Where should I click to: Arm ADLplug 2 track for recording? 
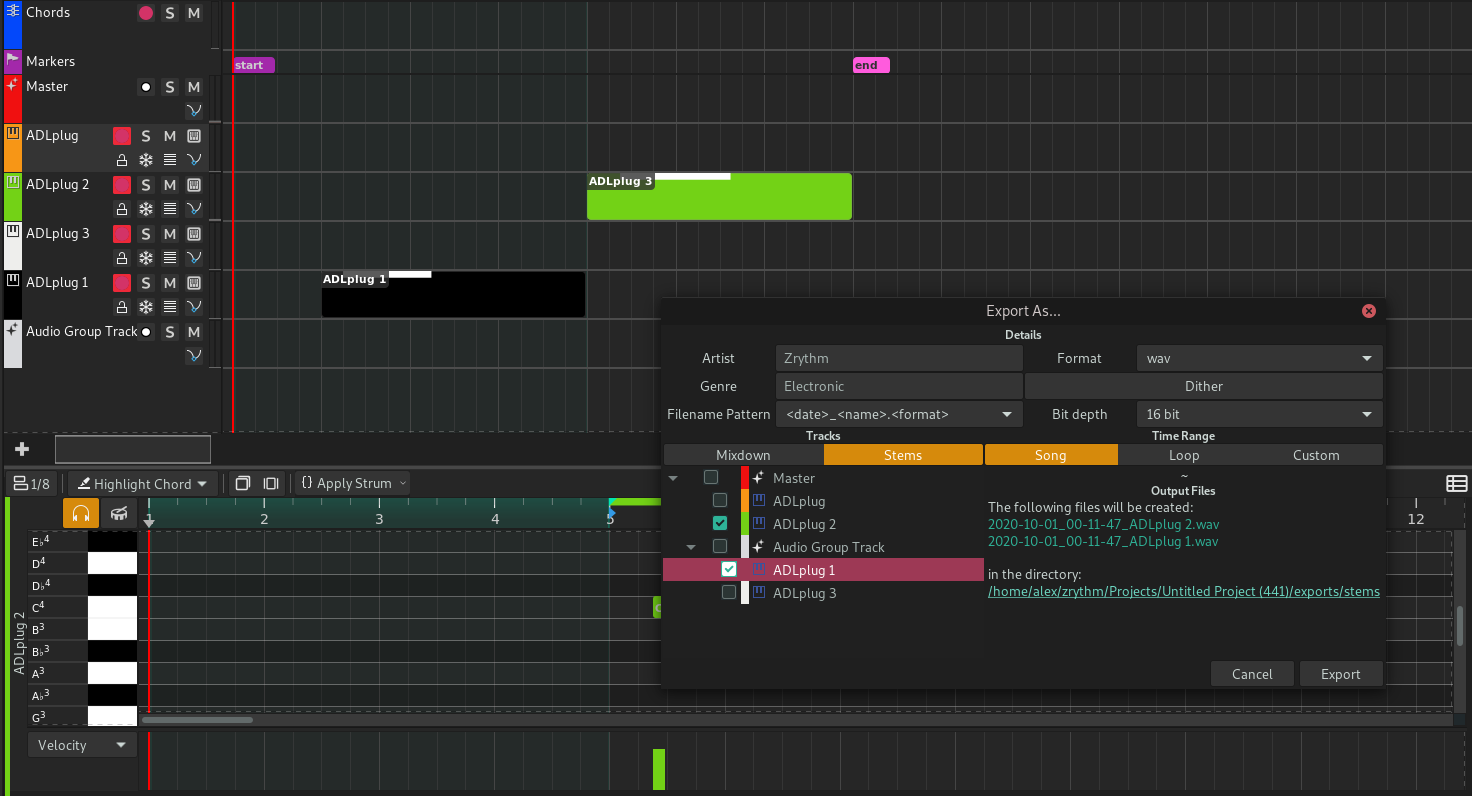[x=122, y=185]
